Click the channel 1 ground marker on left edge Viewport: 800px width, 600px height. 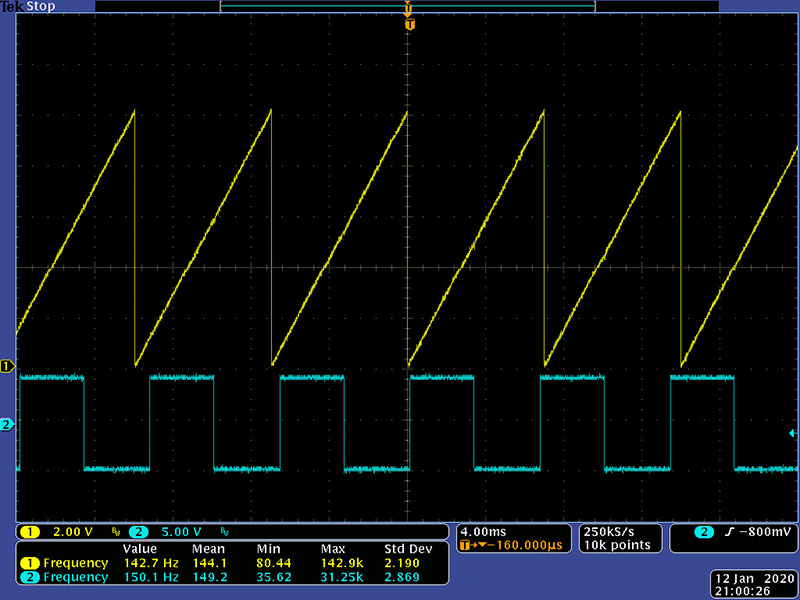(6, 367)
